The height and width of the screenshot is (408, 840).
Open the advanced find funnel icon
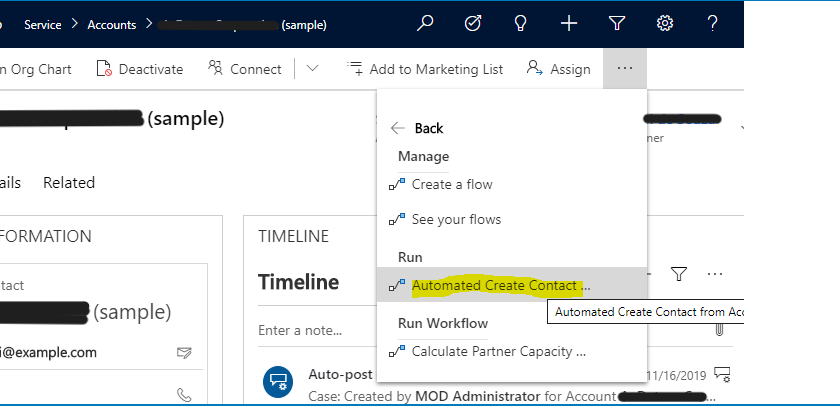click(617, 24)
